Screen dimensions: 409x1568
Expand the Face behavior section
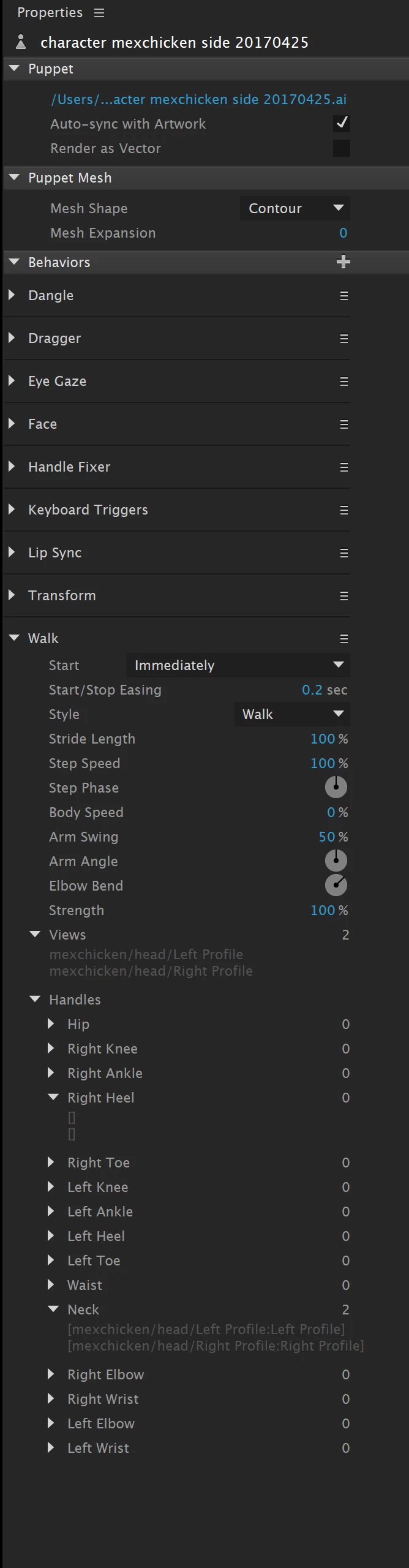click(x=12, y=424)
